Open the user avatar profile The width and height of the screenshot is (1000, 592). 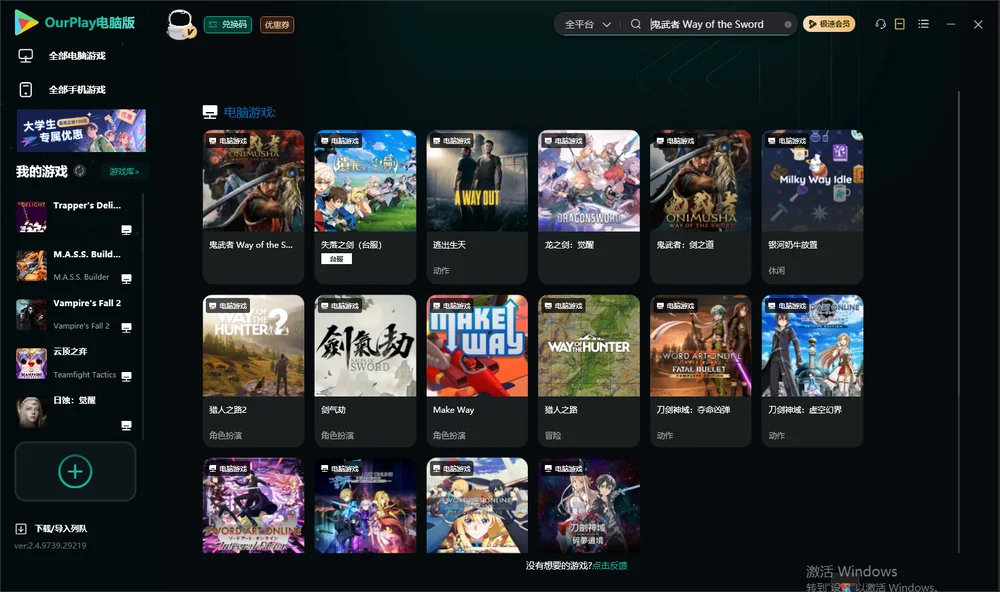point(180,25)
